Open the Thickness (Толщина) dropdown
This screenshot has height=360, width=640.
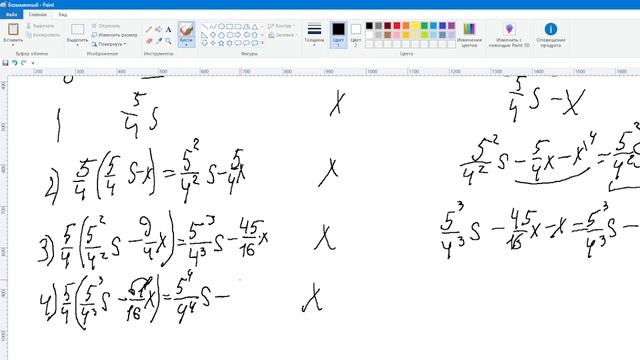coord(314,34)
